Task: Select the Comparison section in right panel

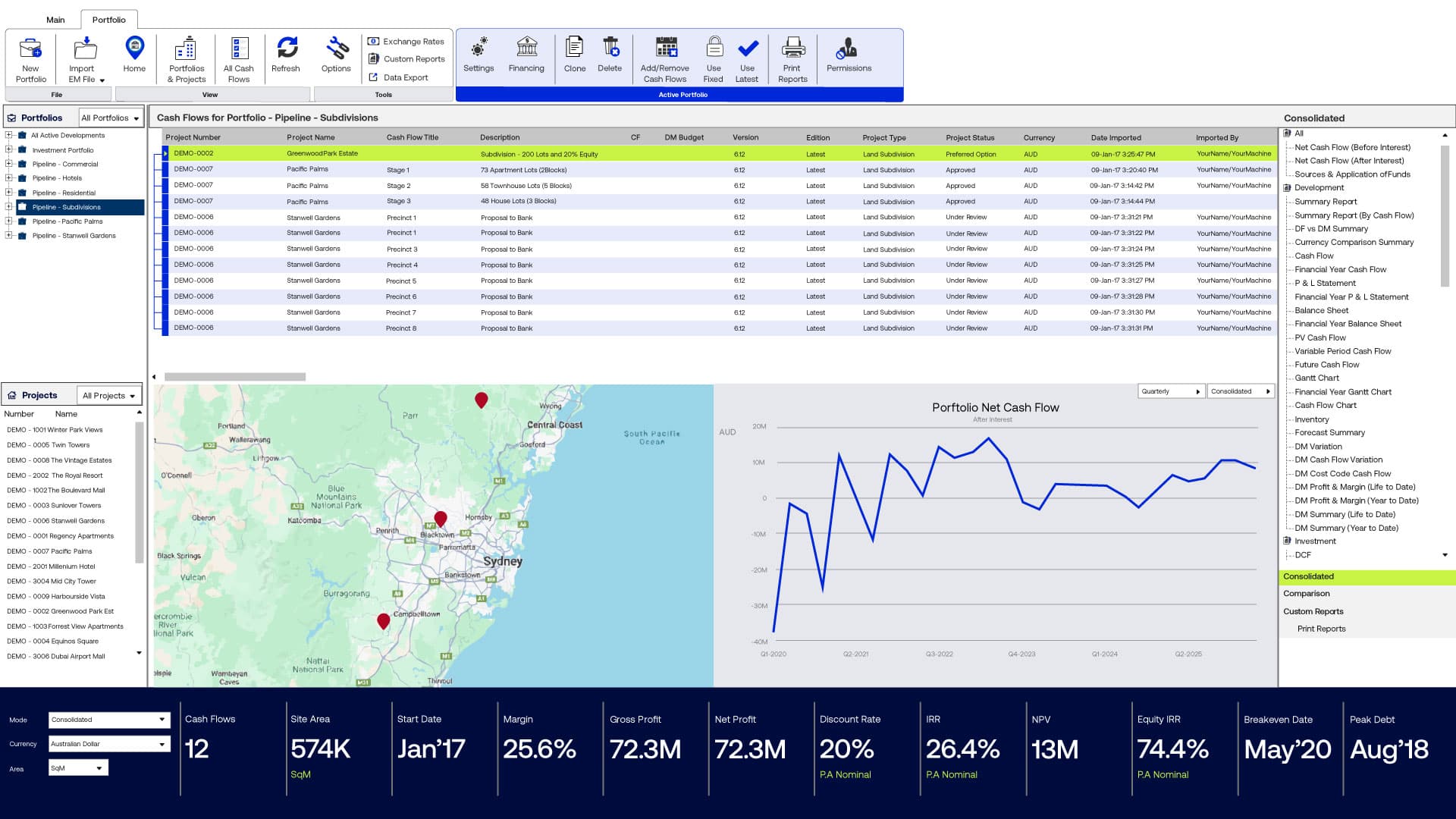Action: pos(1306,594)
